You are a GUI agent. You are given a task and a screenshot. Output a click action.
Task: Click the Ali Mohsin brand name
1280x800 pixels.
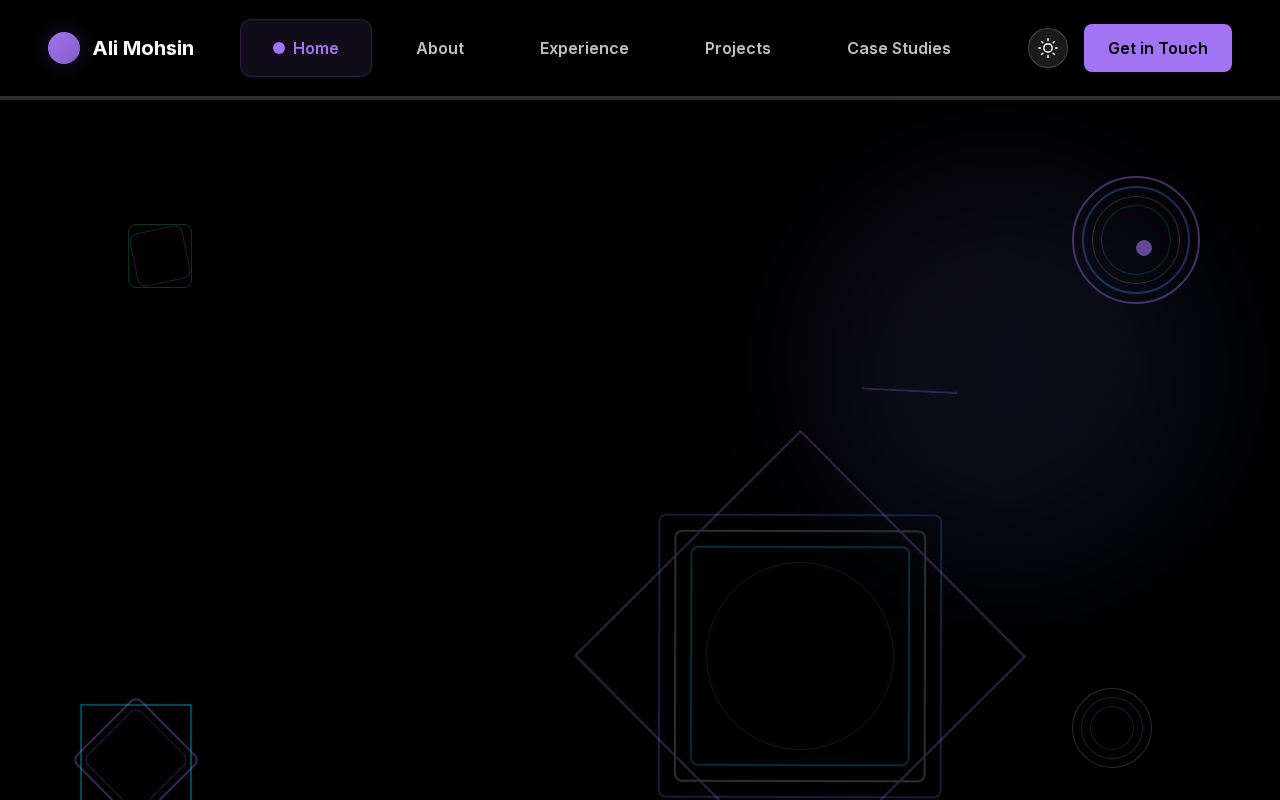coord(143,48)
